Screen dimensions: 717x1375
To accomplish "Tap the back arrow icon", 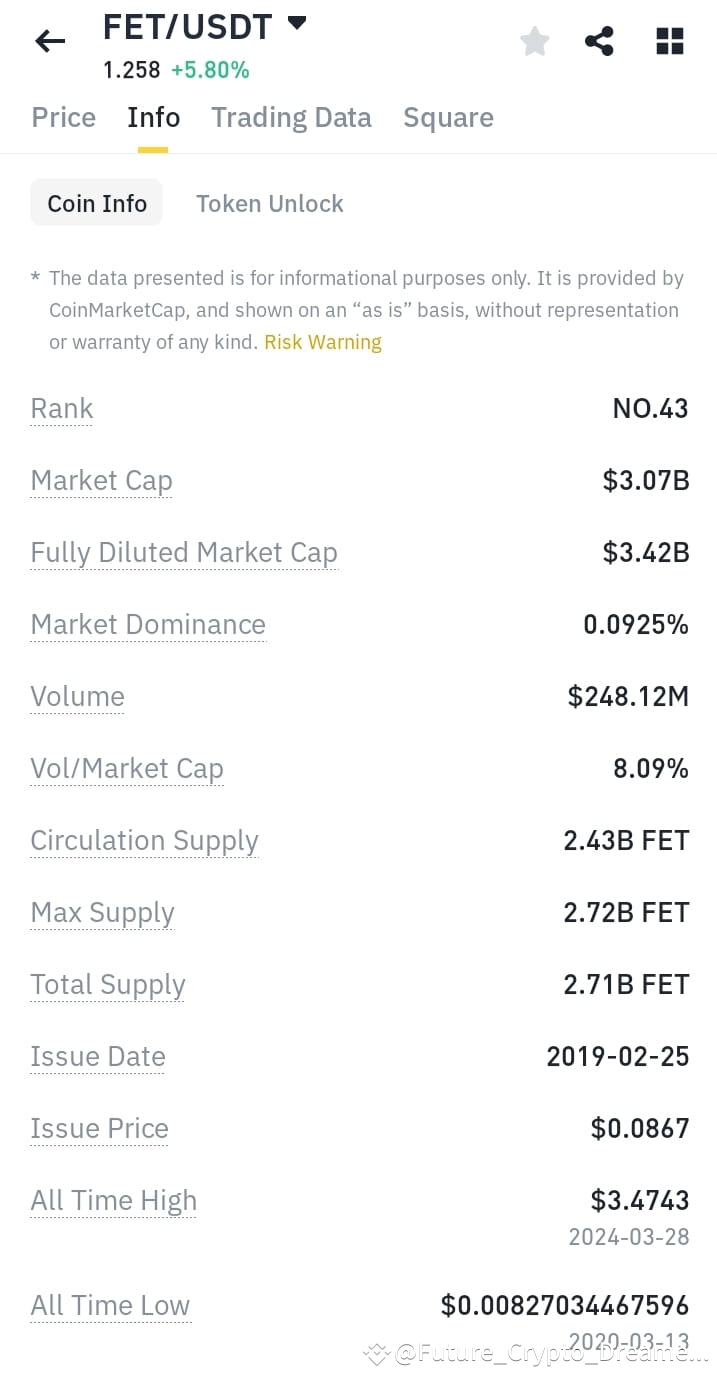I will click(x=49, y=41).
